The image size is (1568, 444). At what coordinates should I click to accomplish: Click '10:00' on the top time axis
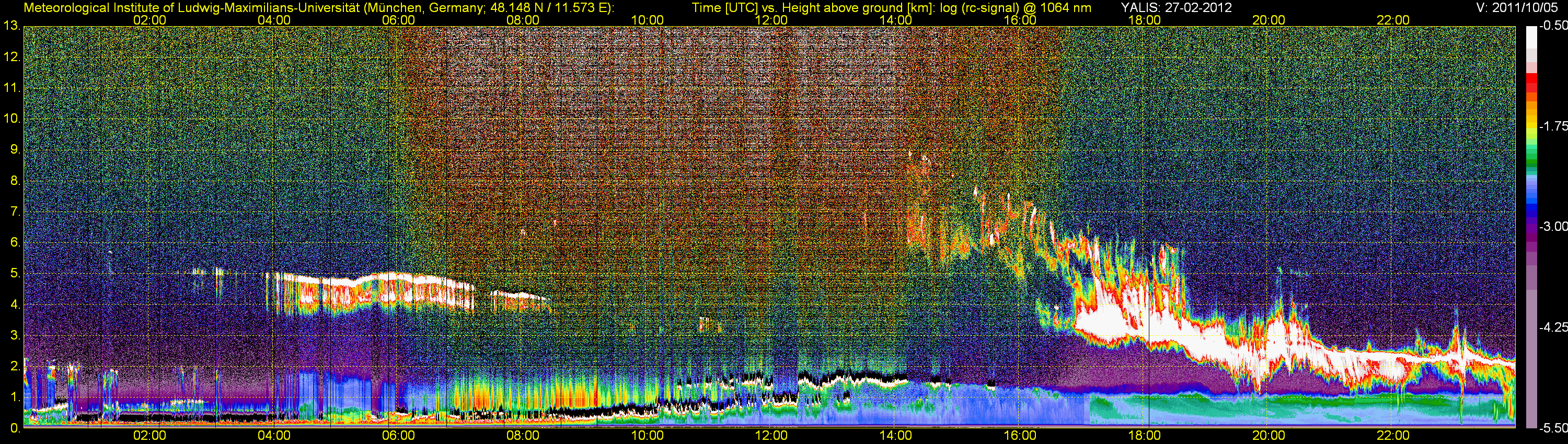[647, 20]
